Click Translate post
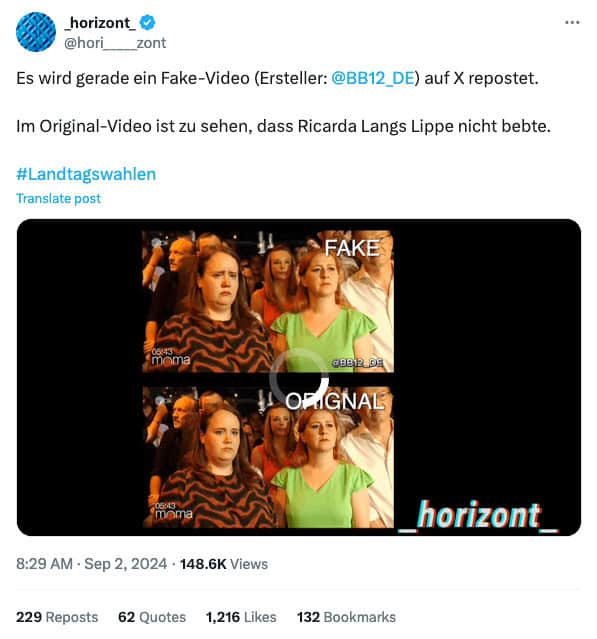 (58, 198)
